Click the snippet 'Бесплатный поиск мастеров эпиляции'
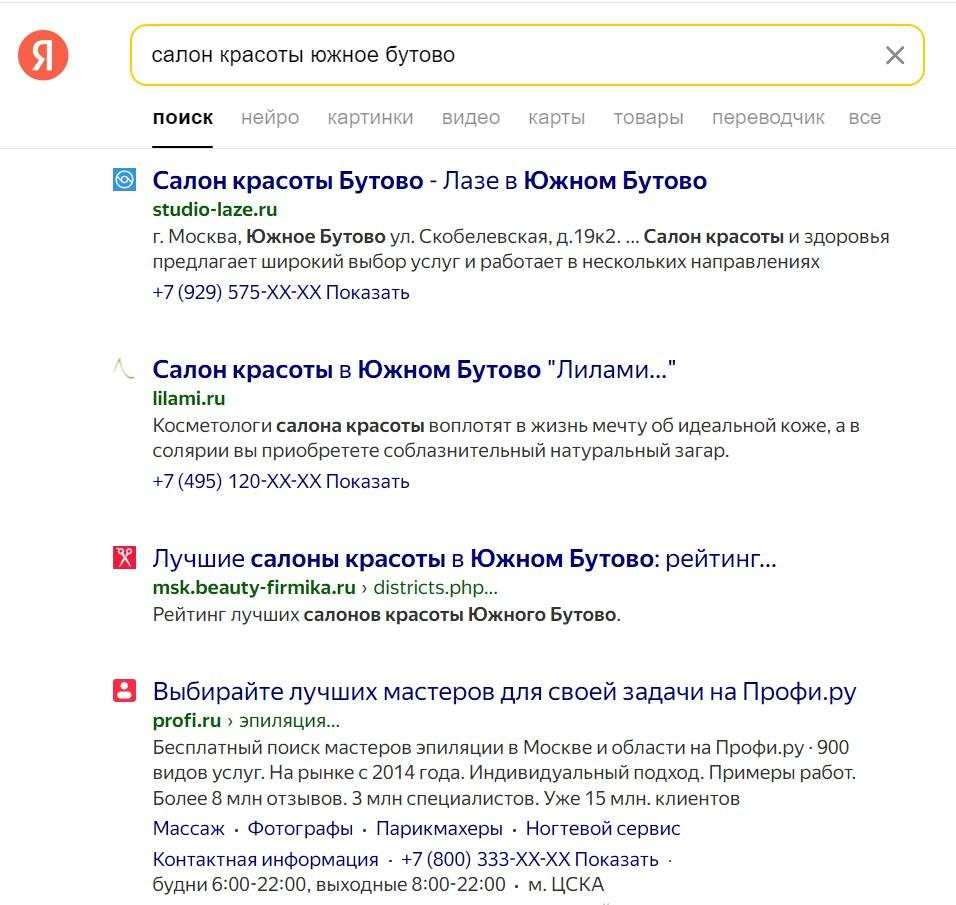 pyautogui.click(x=504, y=773)
